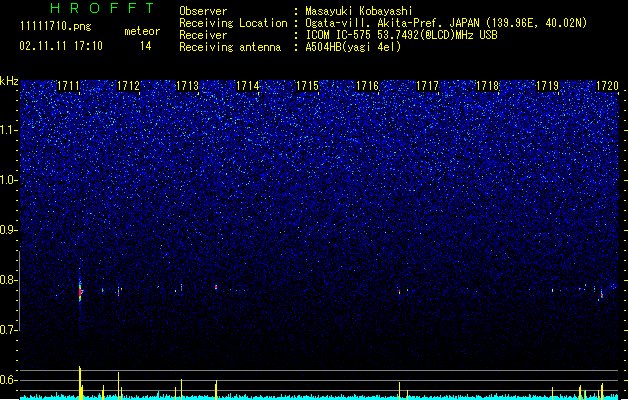Click the 1718 time axis marker

[487, 86]
